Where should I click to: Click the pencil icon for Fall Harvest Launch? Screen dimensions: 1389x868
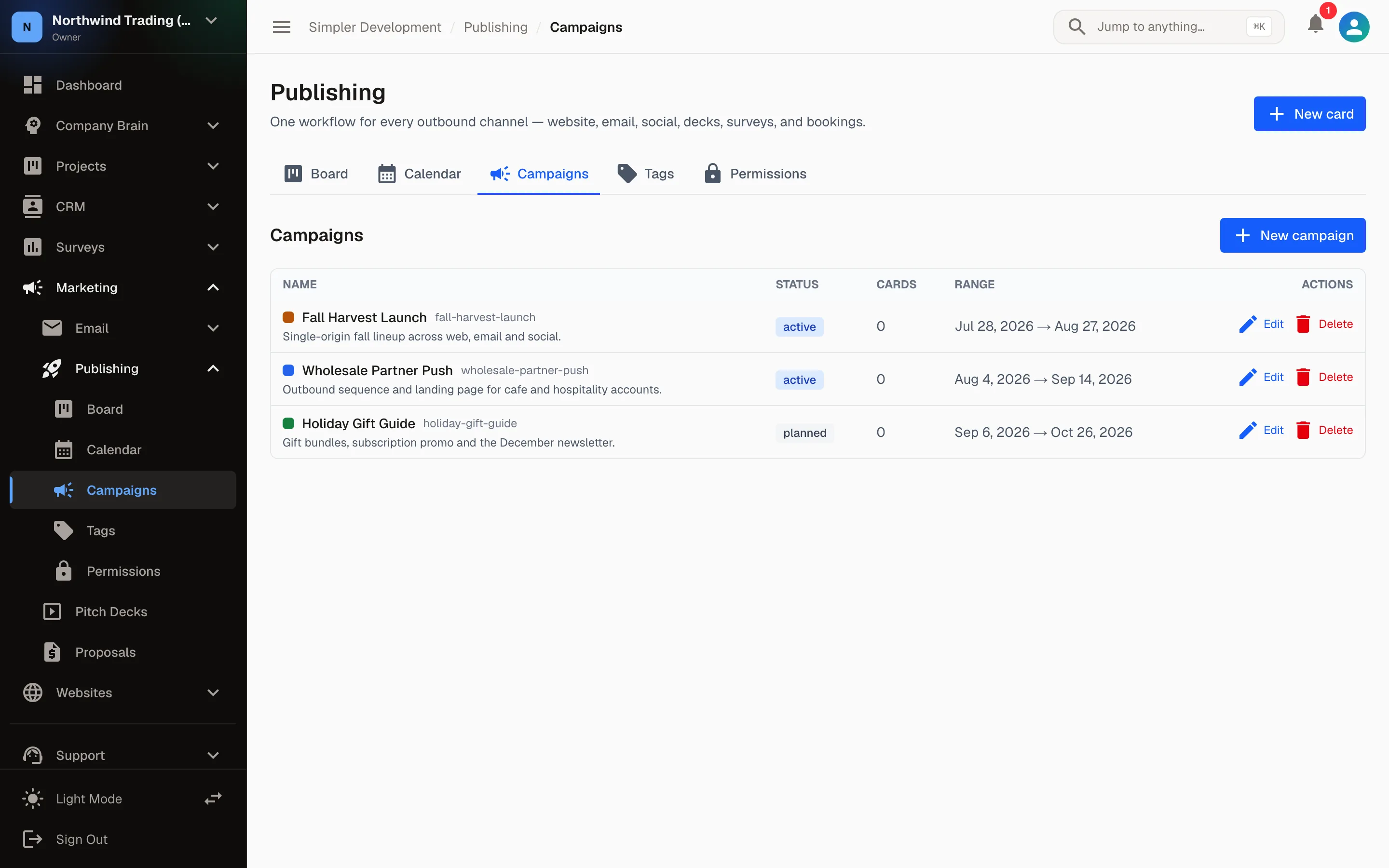click(1247, 325)
